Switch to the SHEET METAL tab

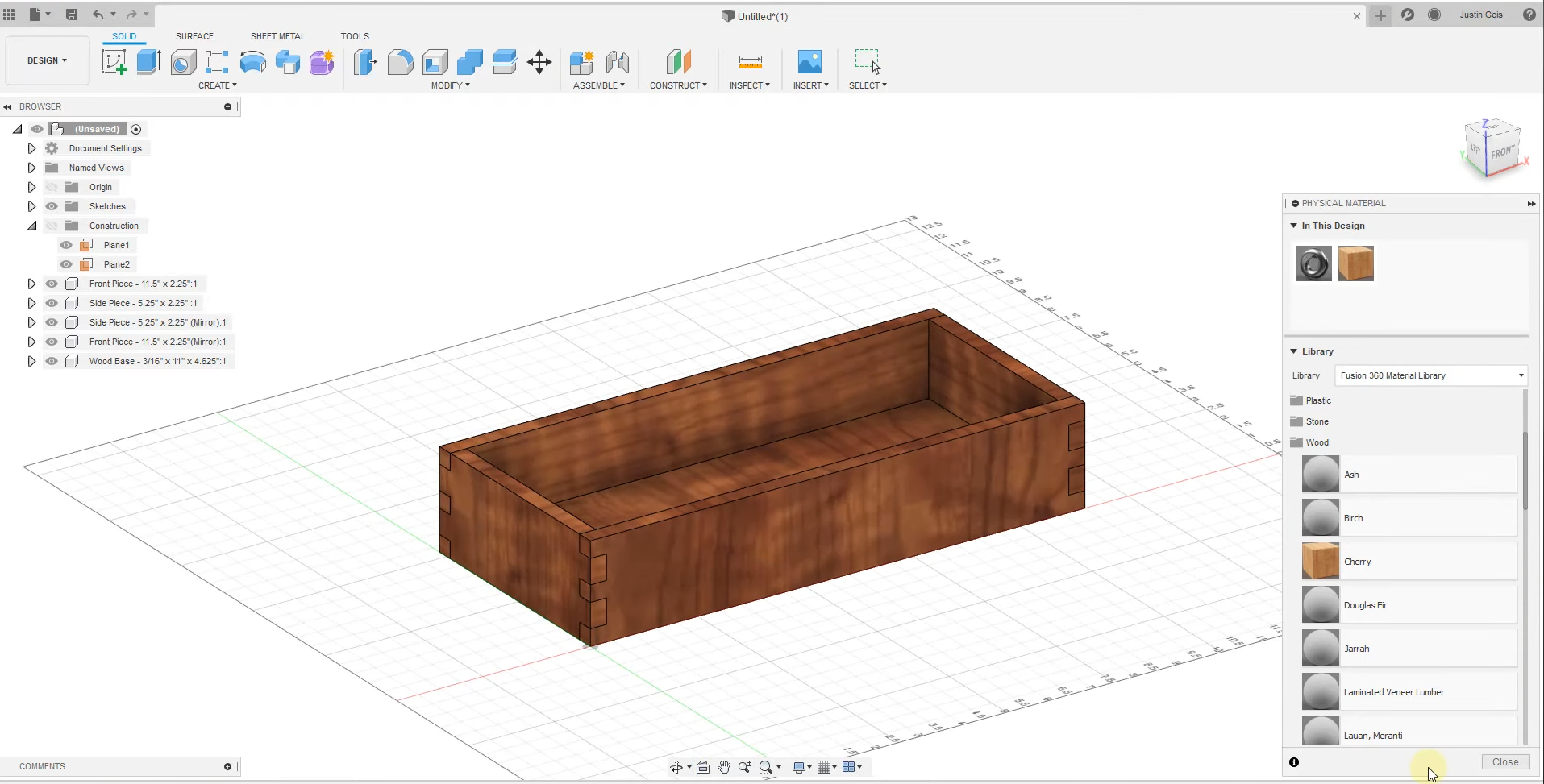pos(277,35)
